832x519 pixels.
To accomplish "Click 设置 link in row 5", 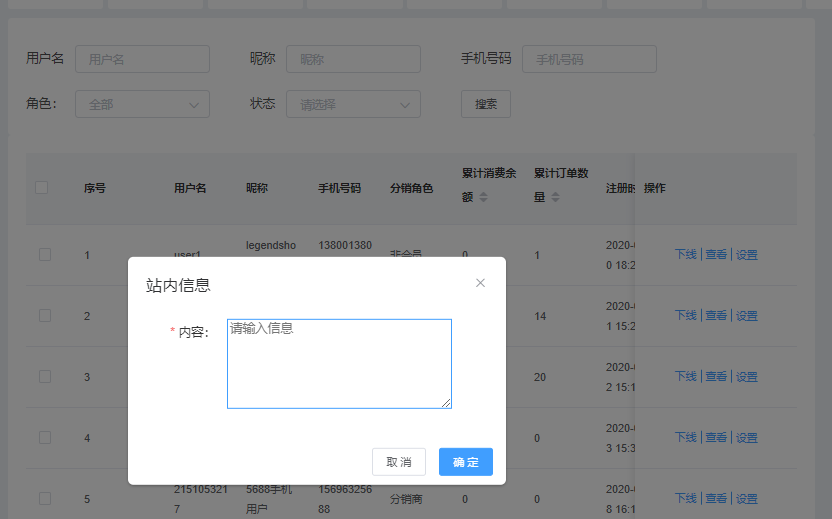I will click(x=747, y=499).
